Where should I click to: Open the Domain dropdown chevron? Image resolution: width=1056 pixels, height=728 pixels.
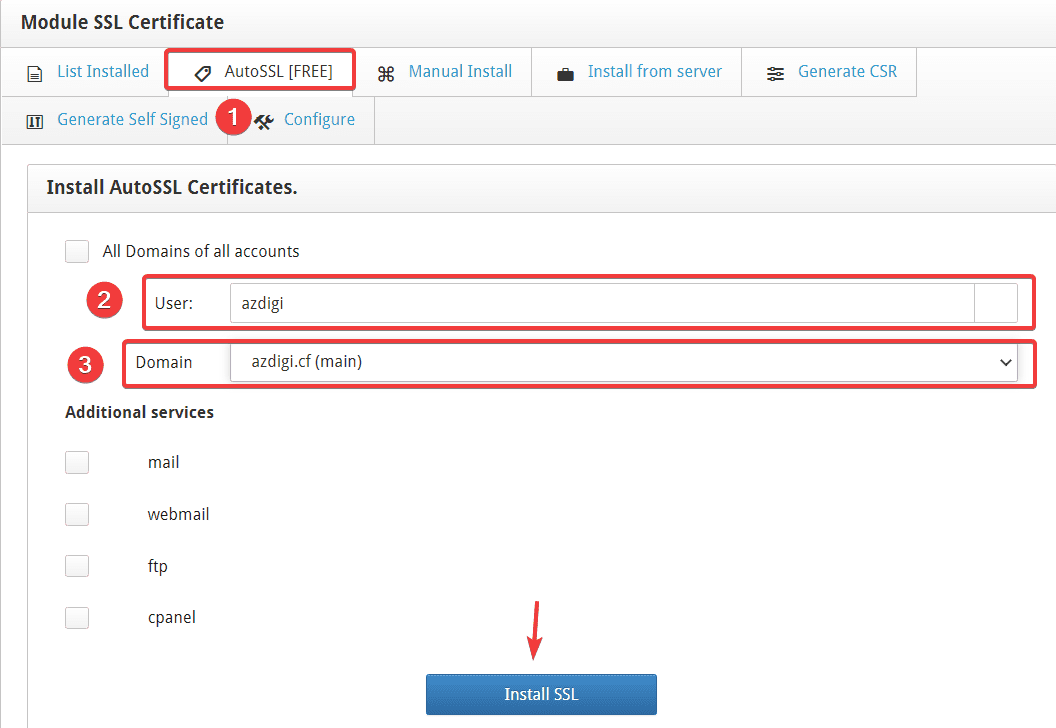tap(1007, 363)
